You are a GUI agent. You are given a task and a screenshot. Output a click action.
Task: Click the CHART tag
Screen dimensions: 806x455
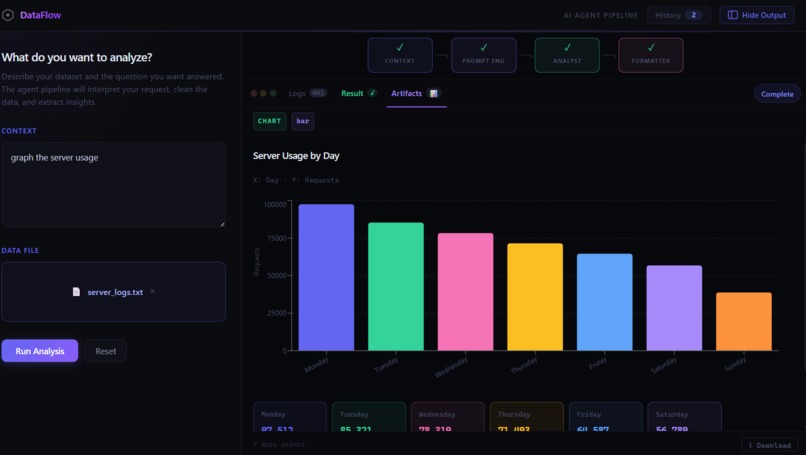pyautogui.click(x=269, y=121)
